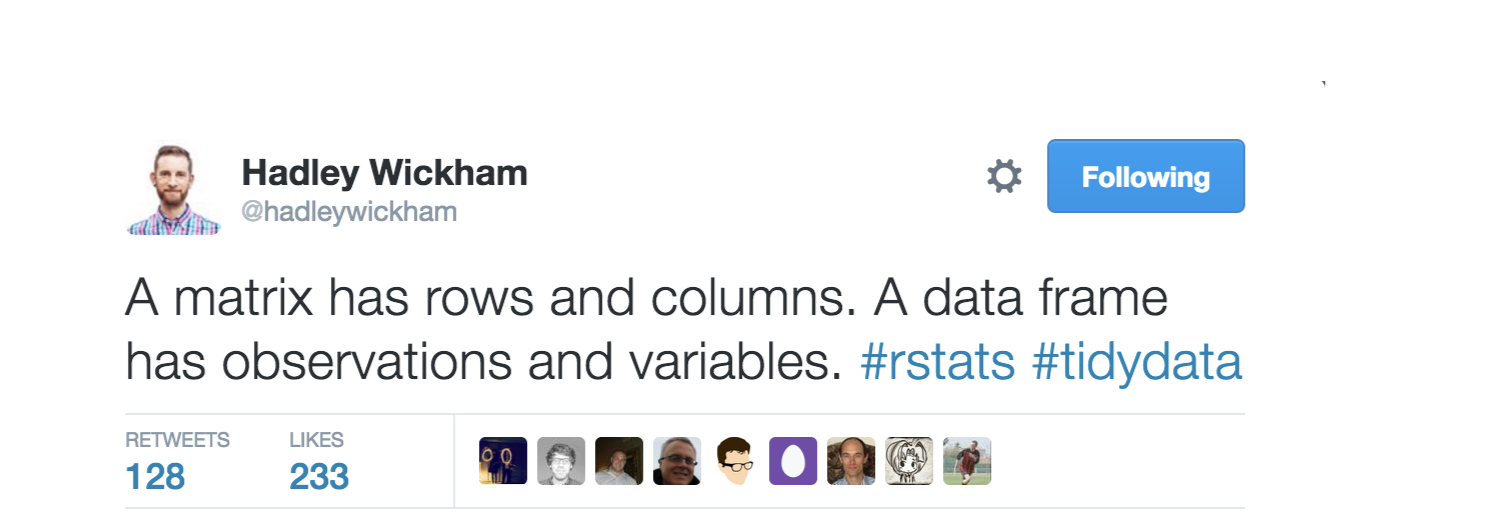Screen dimensions: 1500x530
Task: Click the tweet text about data frames
Action: 684,331
